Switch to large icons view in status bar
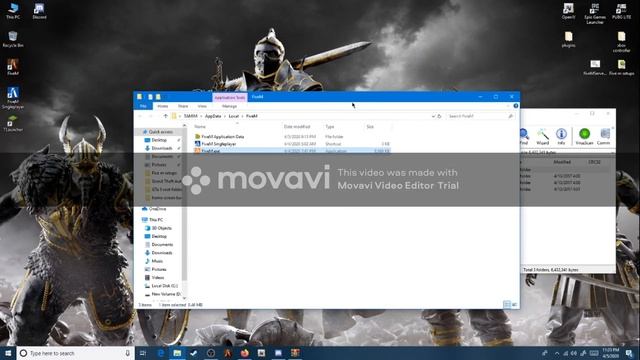The width and height of the screenshot is (640, 360). (514, 304)
